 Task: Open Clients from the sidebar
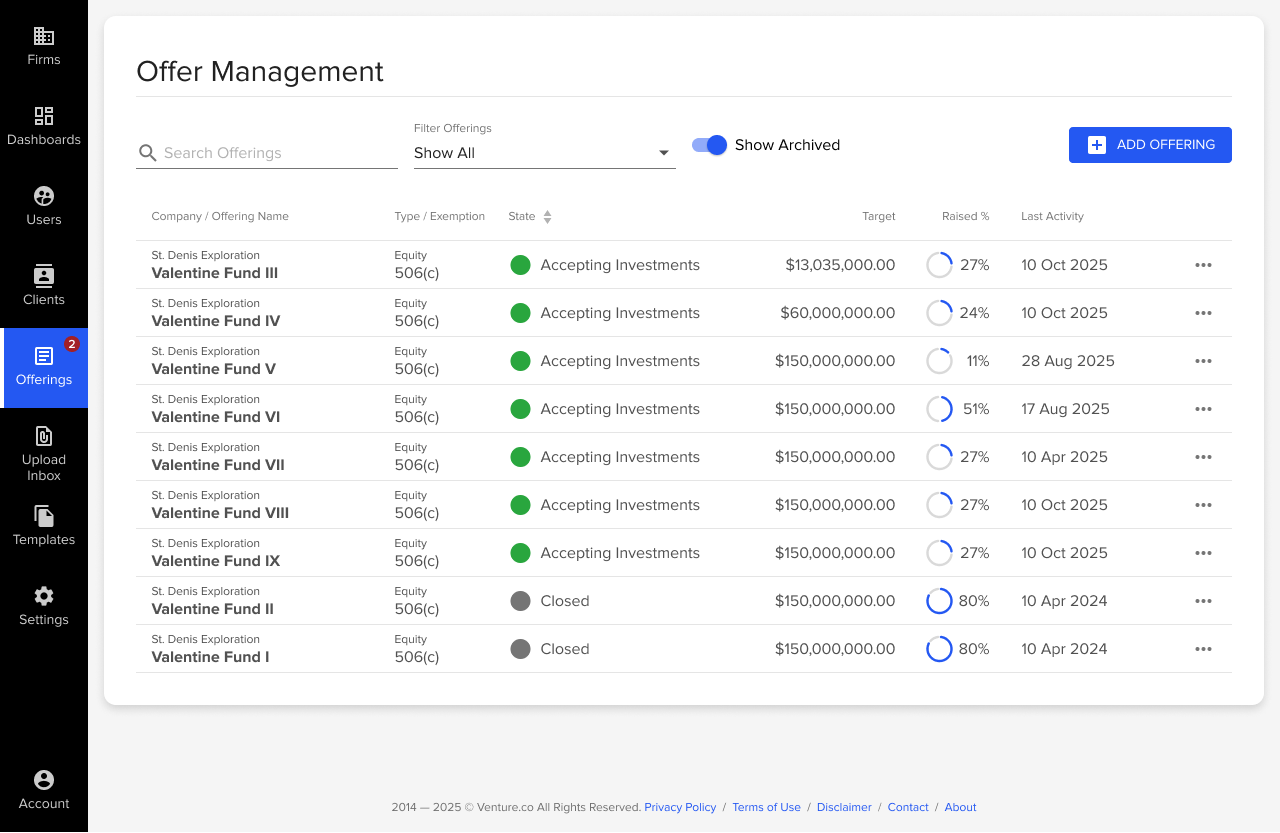(44, 277)
